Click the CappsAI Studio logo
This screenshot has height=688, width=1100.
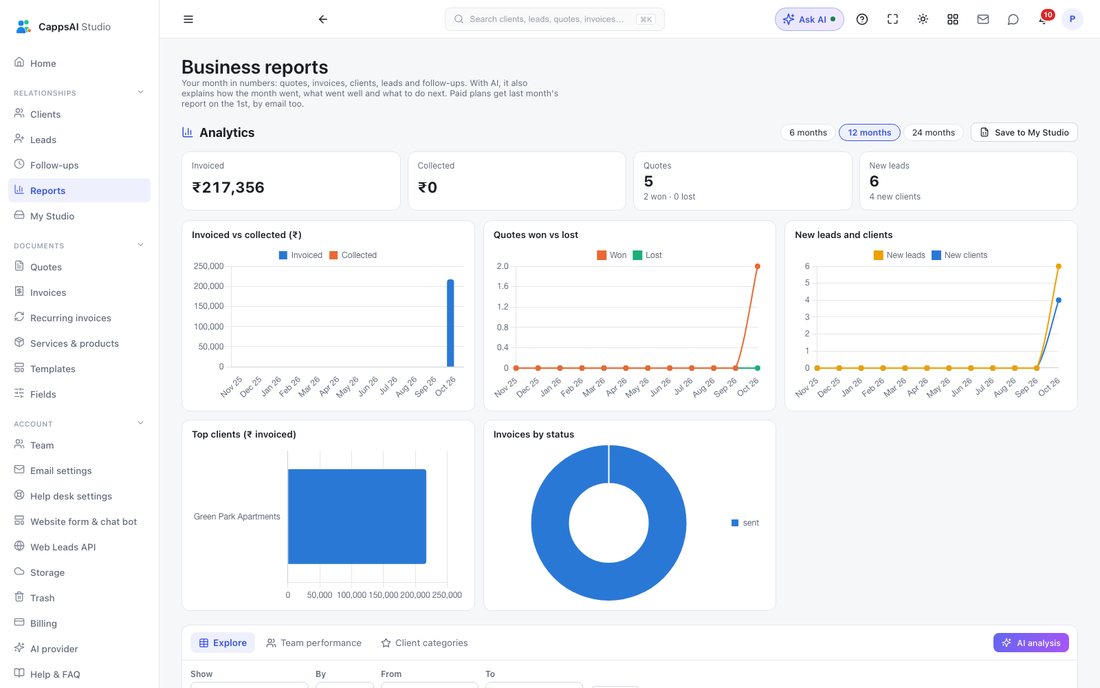[63, 27]
